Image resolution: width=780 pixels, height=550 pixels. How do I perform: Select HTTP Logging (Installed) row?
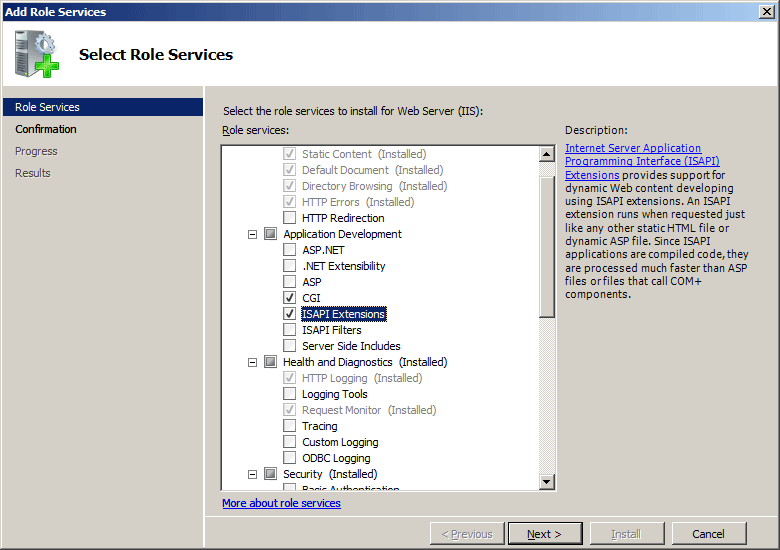click(x=362, y=378)
